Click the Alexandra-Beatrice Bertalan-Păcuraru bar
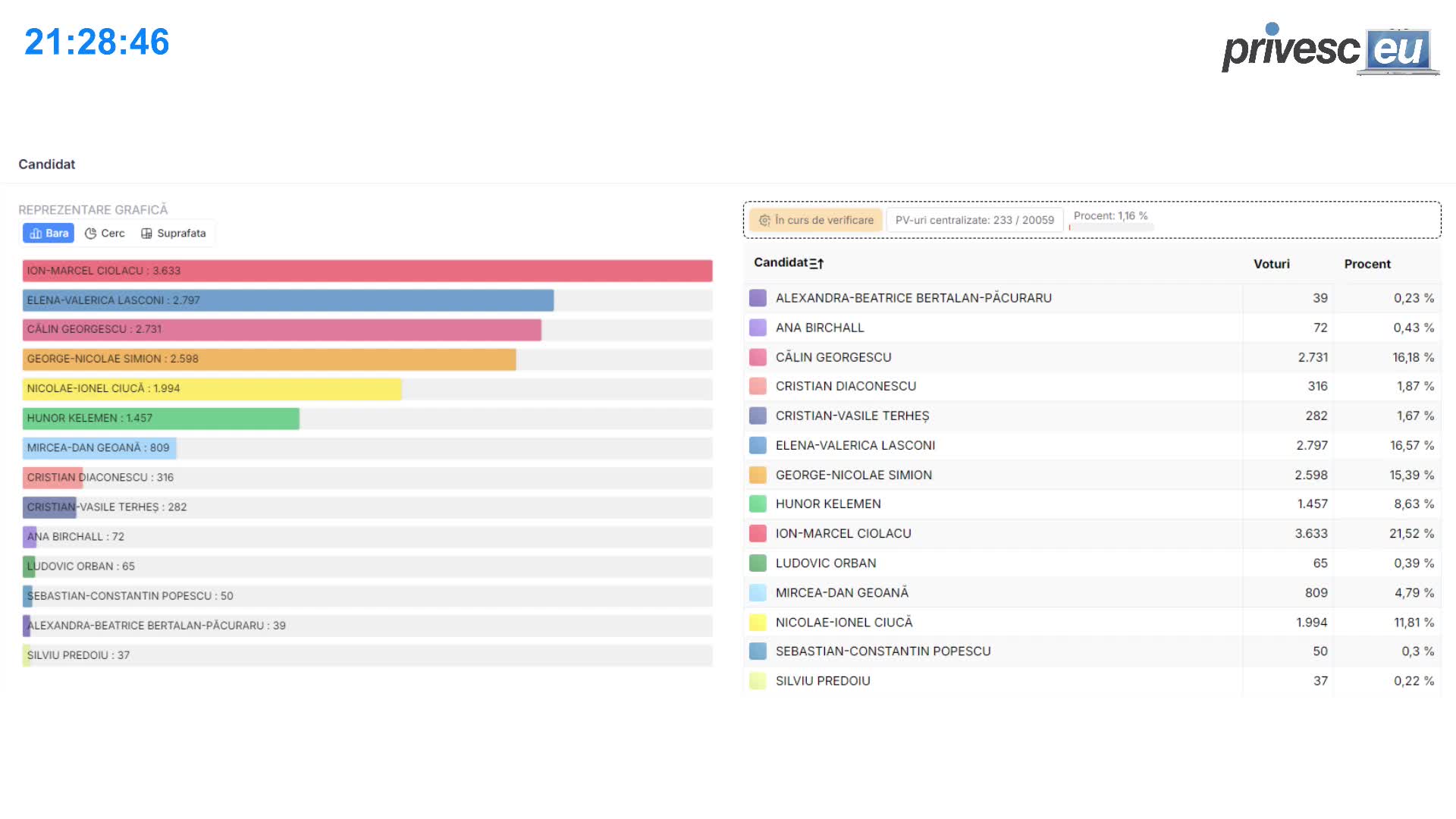This screenshot has width=1456, height=819. tap(27, 626)
